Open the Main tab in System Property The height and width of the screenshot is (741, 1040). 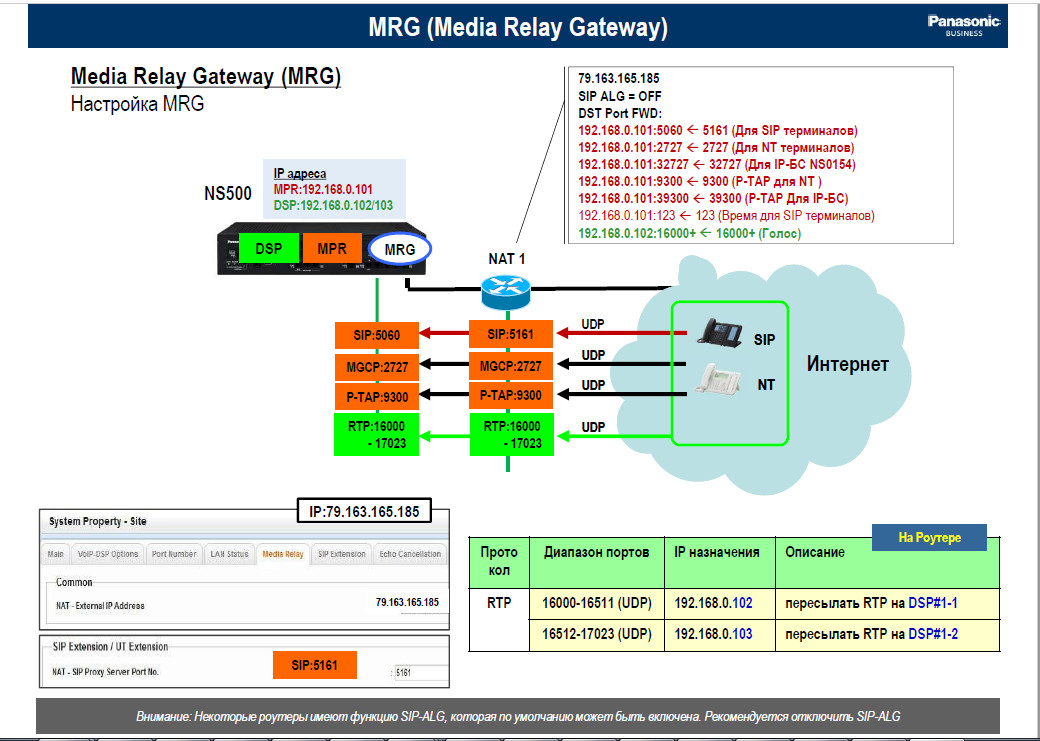[56, 554]
